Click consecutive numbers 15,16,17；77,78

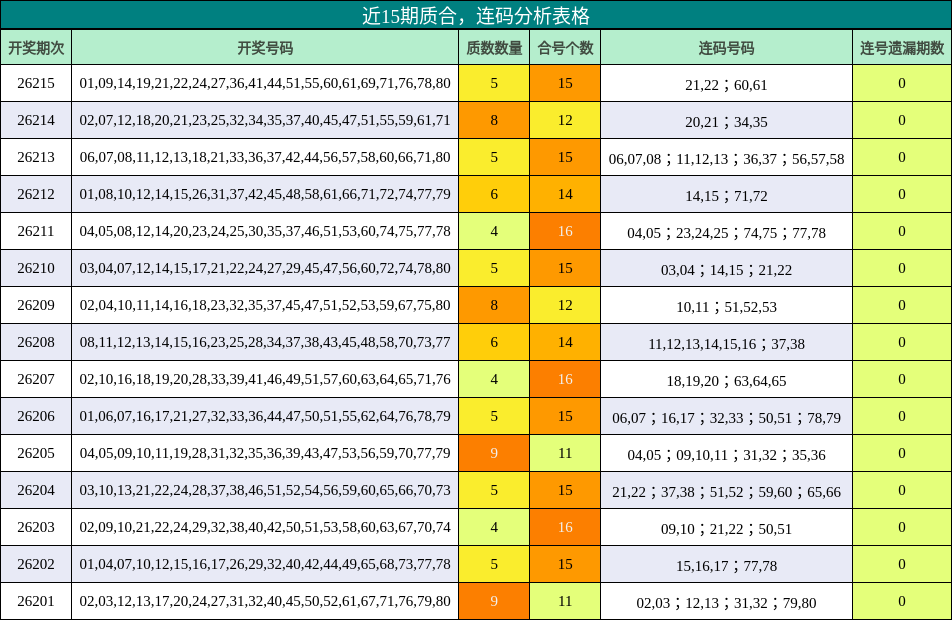pyautogui.click(x=726, y=567)
